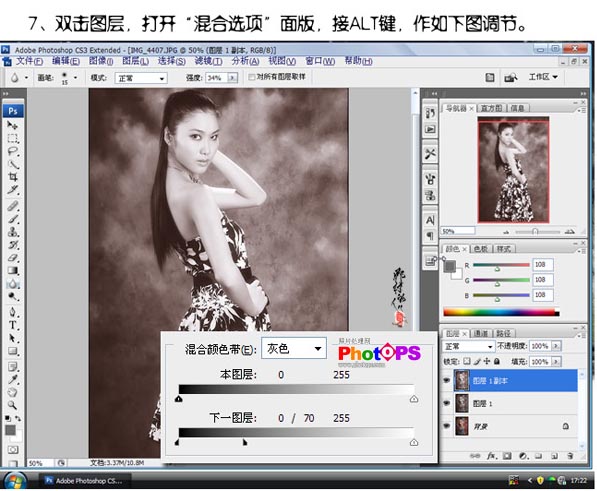Open the Actions panel icon in dock
The width and height of the screenshot is (597, 491).
(x=430, y=129)
